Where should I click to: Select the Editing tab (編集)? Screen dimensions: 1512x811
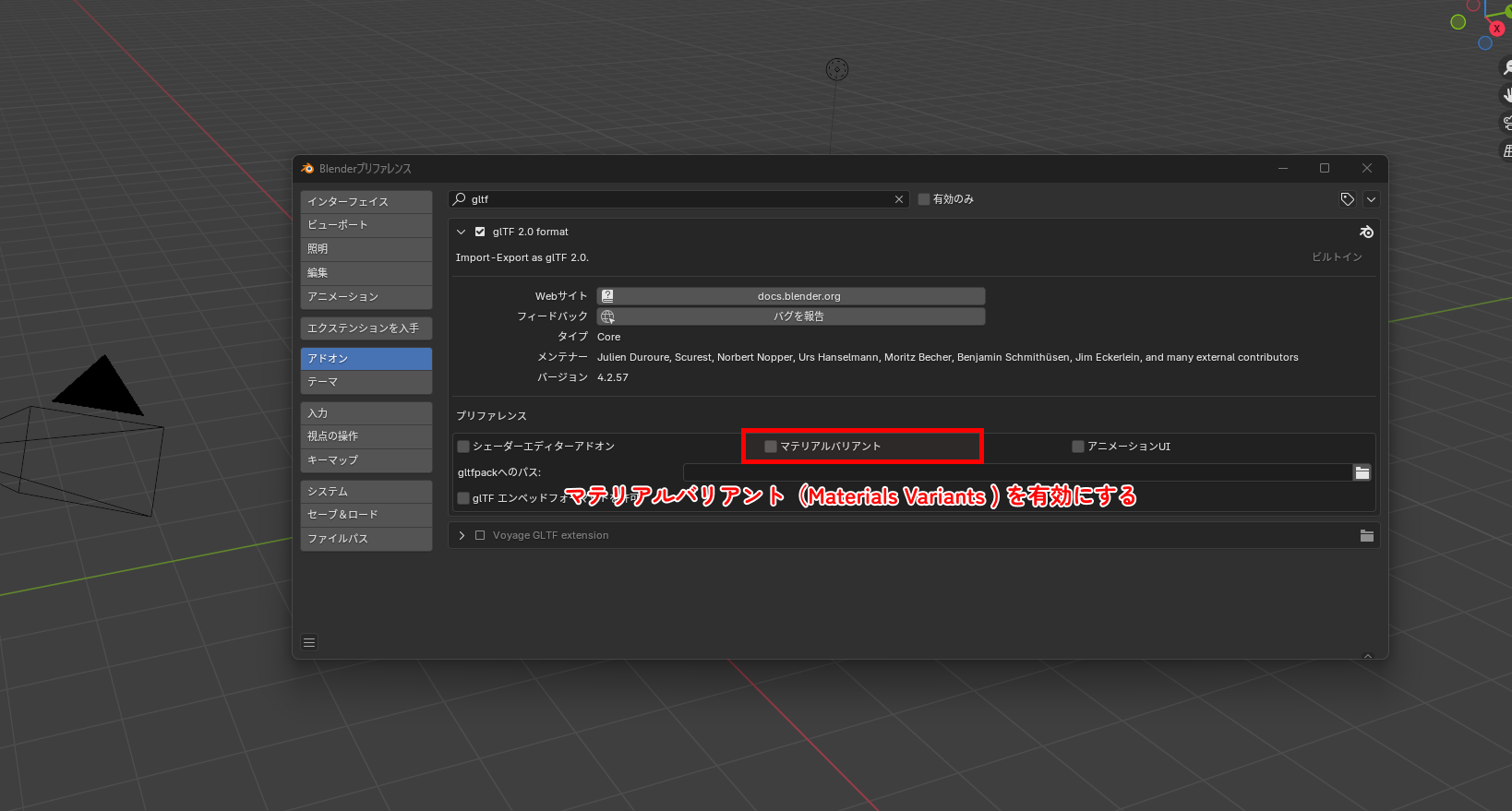366,273
